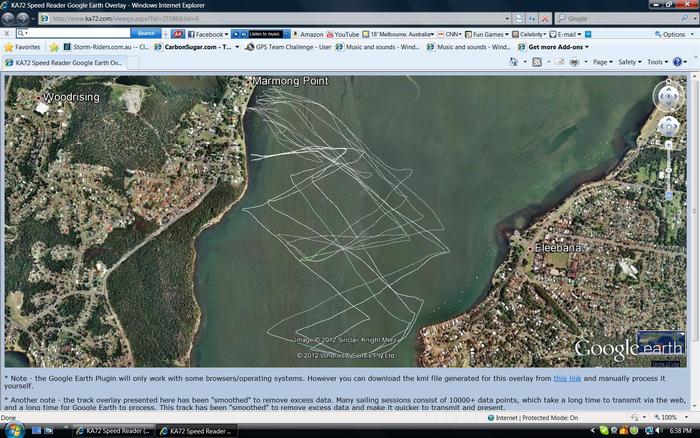Open the Safety dropdown menu
Image resolution: width=700 pixels, height=438 pixels.
coord(630,62)
